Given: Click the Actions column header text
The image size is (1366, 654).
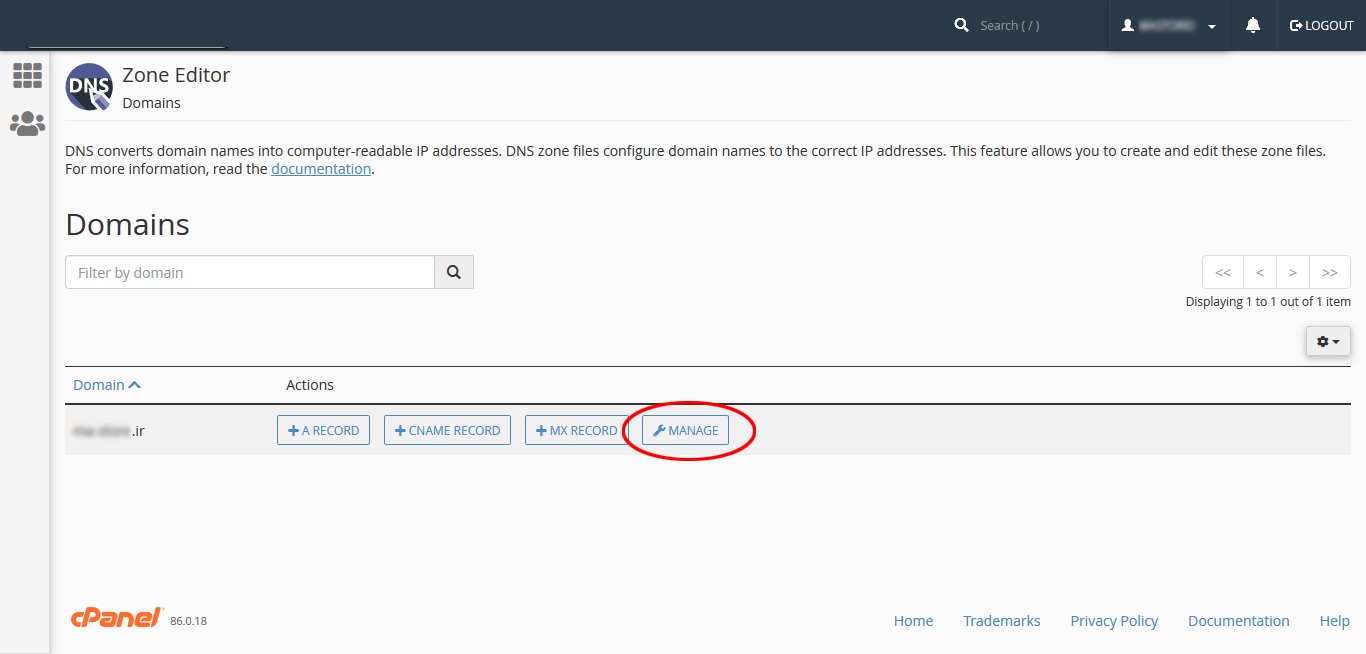Looking at the screenshot, I should (x=310, y=385).
